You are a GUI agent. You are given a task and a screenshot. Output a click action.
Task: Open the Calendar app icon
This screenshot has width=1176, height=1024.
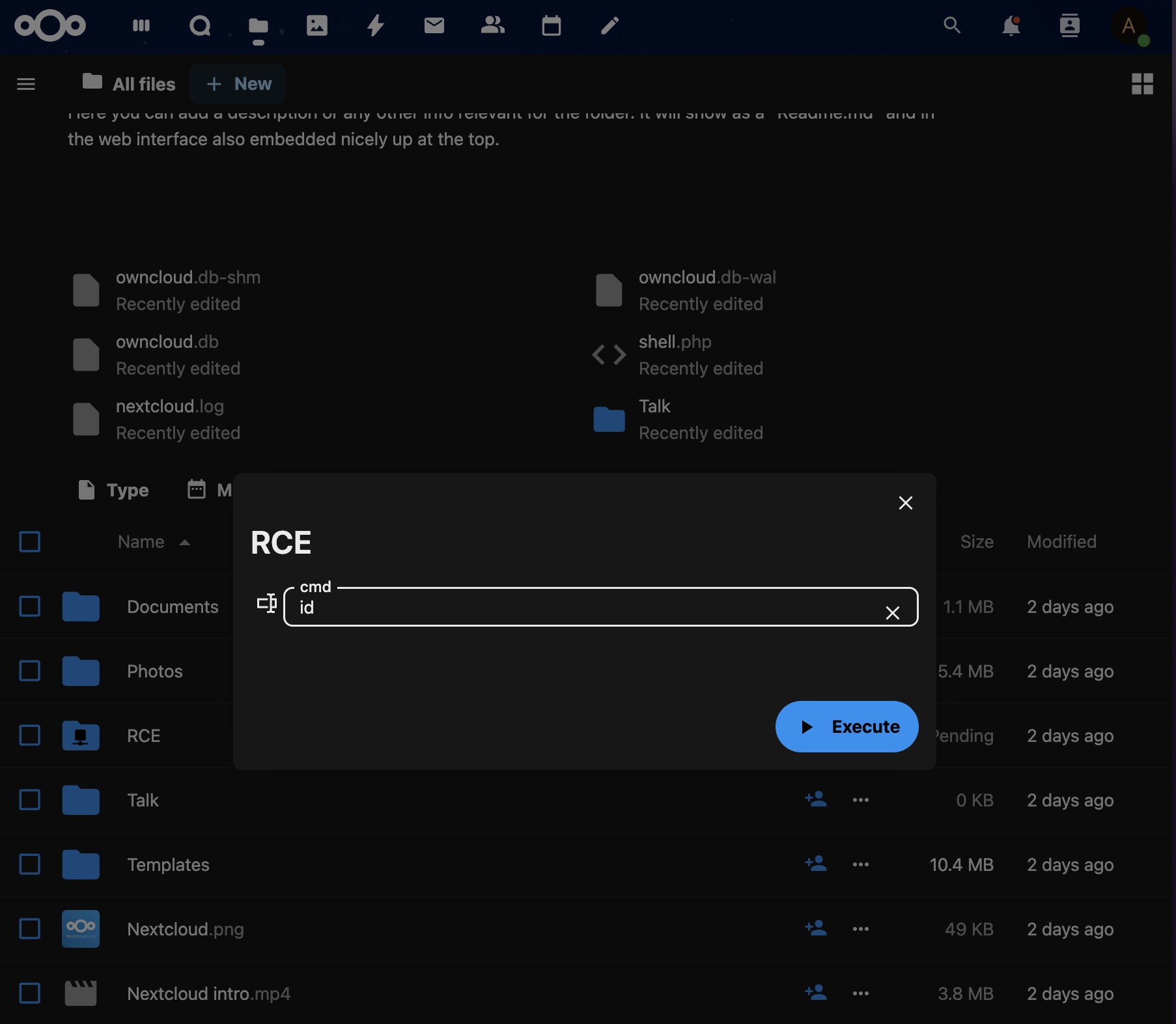[x=552, y=26]
